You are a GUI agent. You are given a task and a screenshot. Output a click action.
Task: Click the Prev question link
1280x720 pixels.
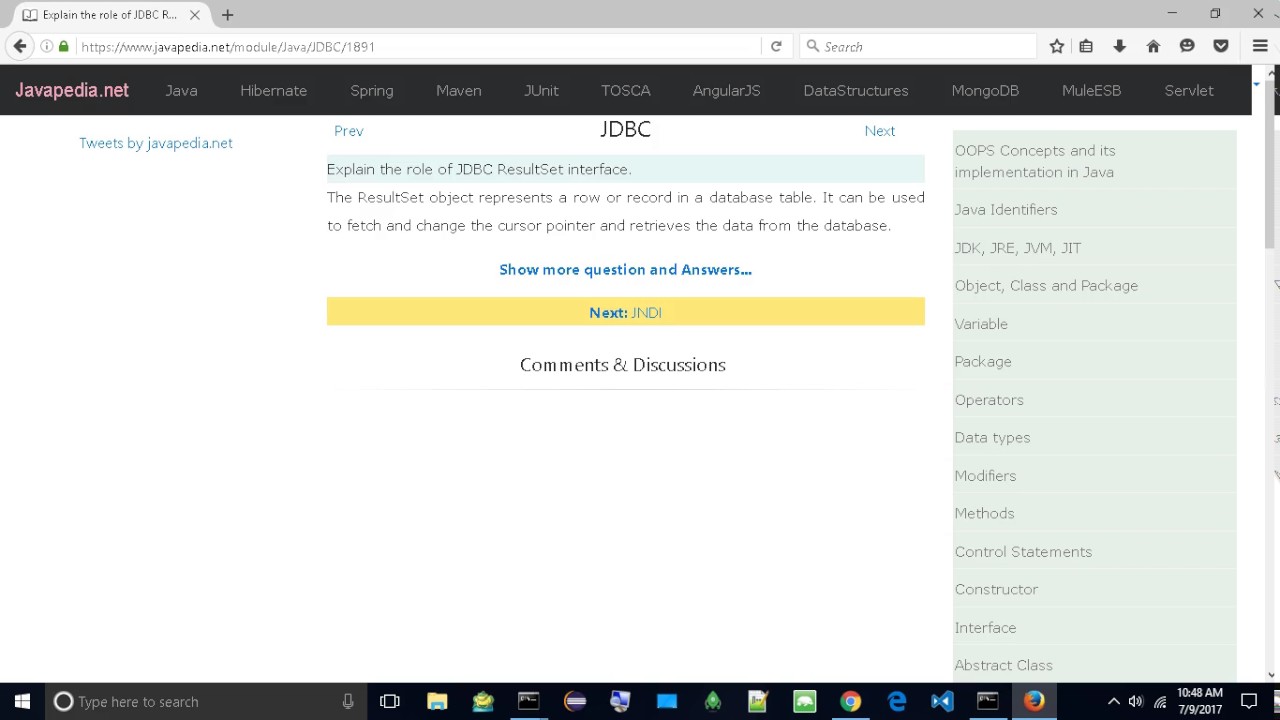pyautogui.click(x=349, y=131)
